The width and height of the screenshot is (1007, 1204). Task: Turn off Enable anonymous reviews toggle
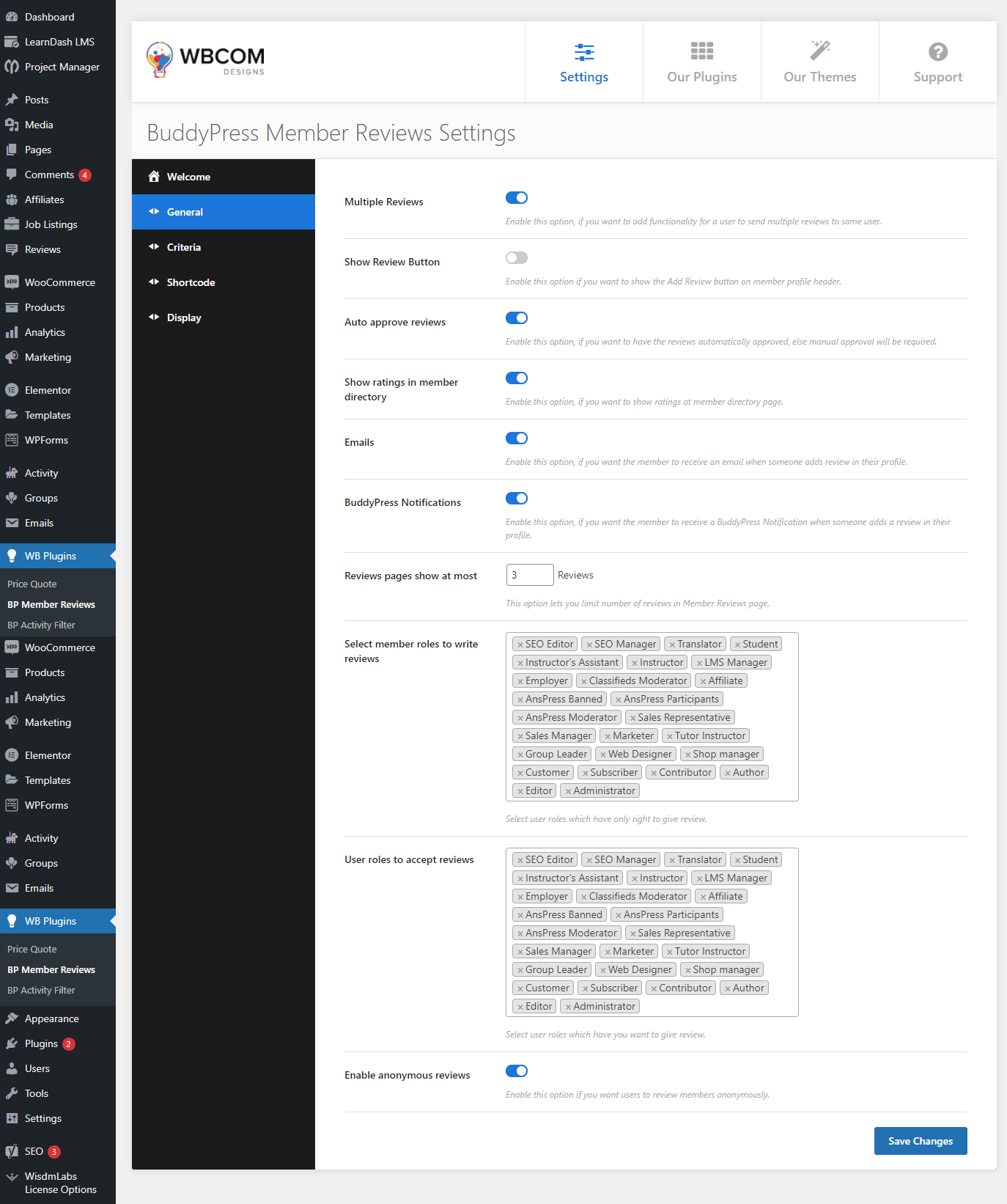[x=516, y=1071]
